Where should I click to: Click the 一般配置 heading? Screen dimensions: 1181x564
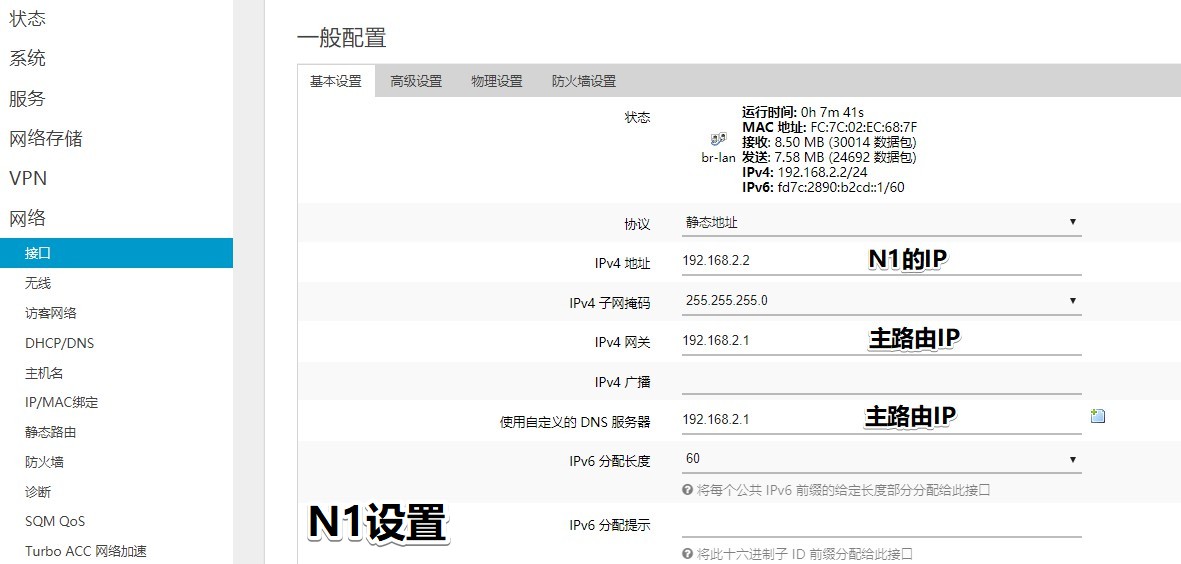pyautogui.click(x=342, y=38)
